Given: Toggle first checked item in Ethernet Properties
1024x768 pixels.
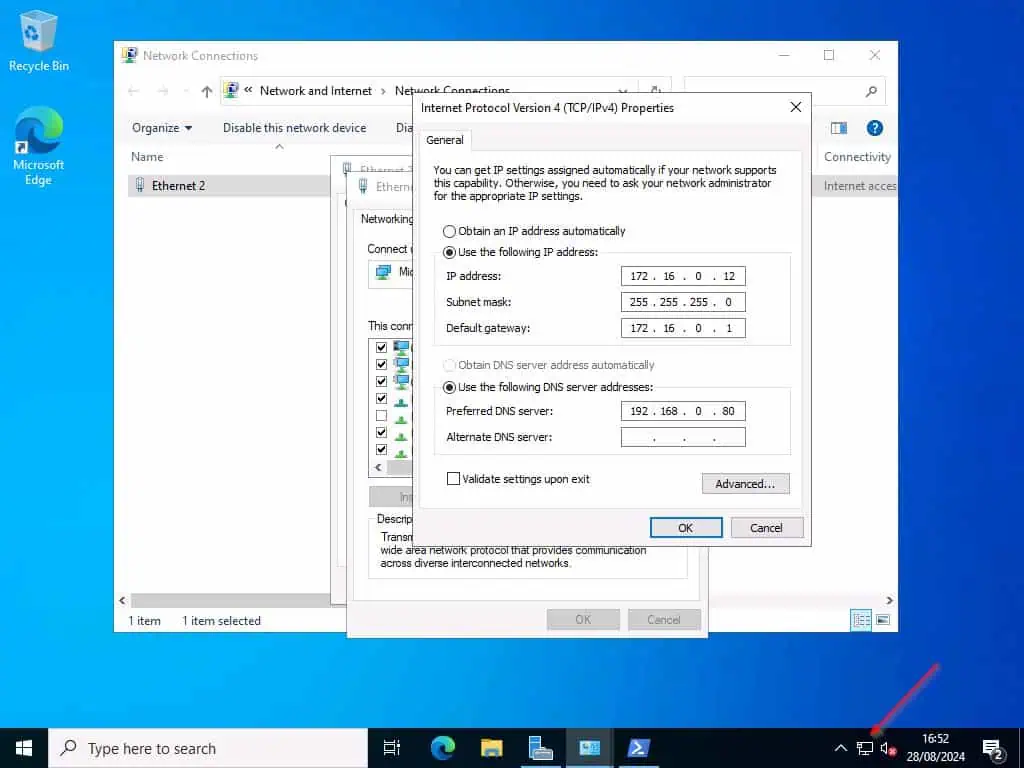Looking at the screenshot, I should 381,347.
